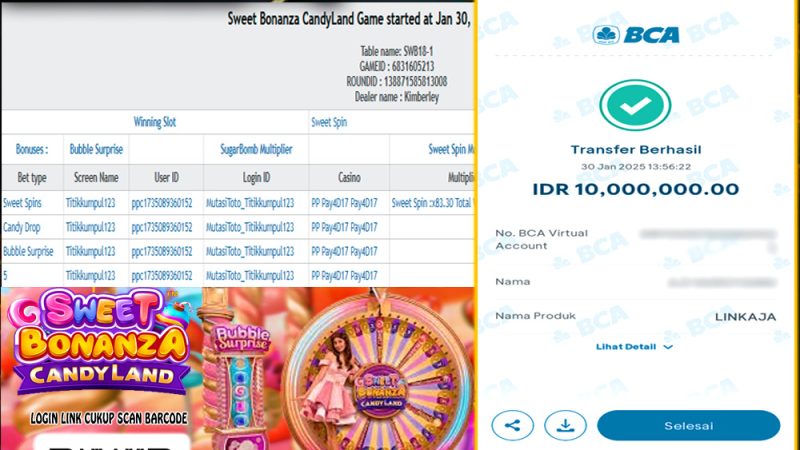
Task: Click the Login Link Cukup Scan Barcode text
Action: [x=109, y=418]
